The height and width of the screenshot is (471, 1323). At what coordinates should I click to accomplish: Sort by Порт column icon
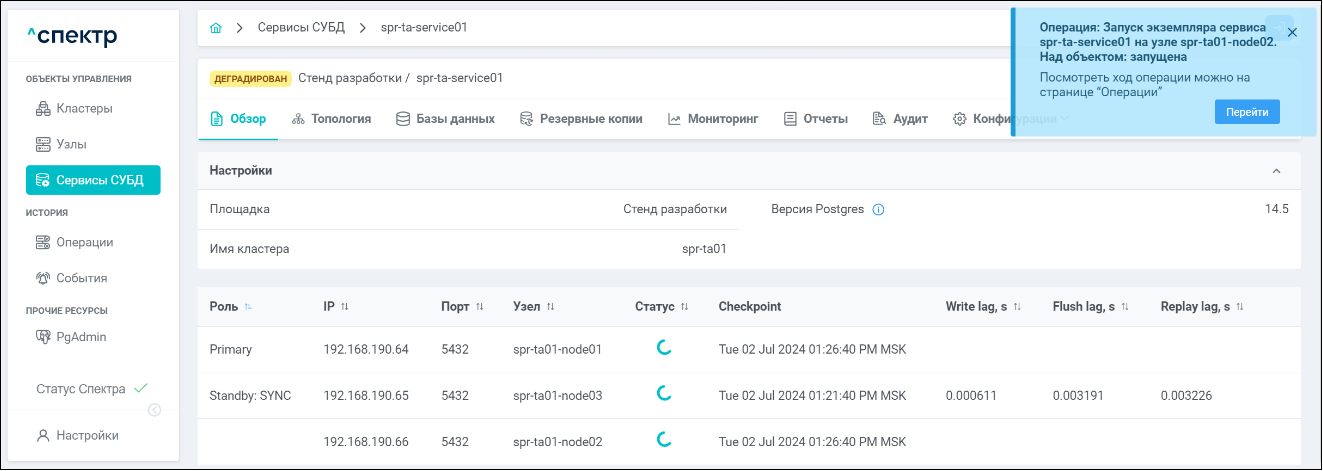(x=480, y=307)
